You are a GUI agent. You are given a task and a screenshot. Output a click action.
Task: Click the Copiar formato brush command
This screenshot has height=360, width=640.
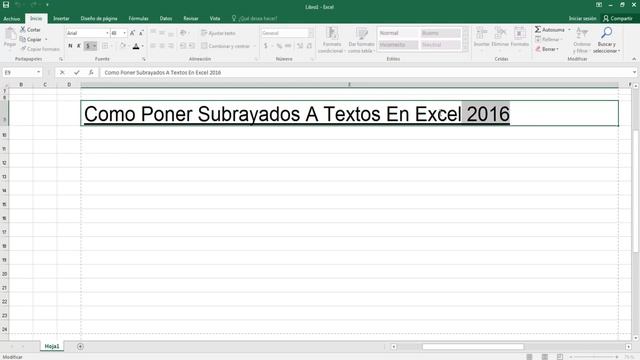[x=40, y=49]
